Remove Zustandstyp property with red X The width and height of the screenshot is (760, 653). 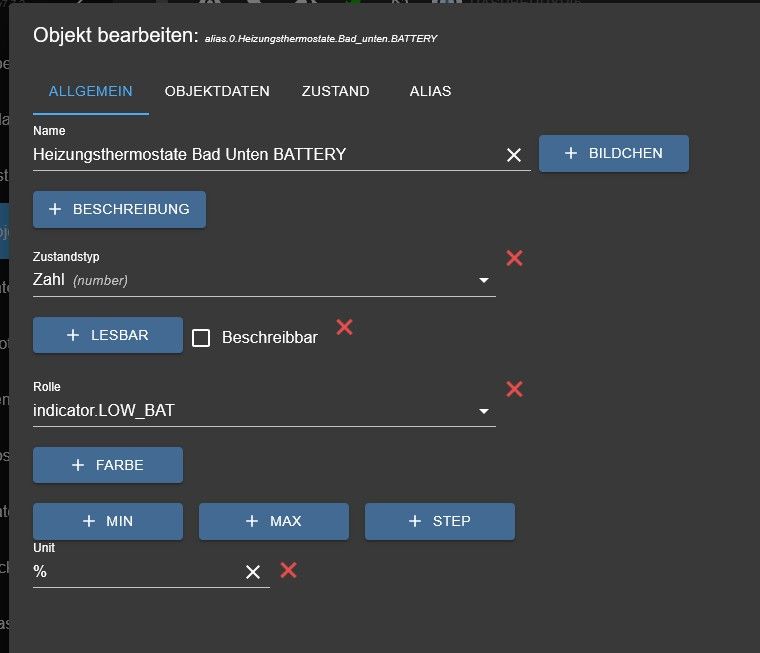point(514,258)
